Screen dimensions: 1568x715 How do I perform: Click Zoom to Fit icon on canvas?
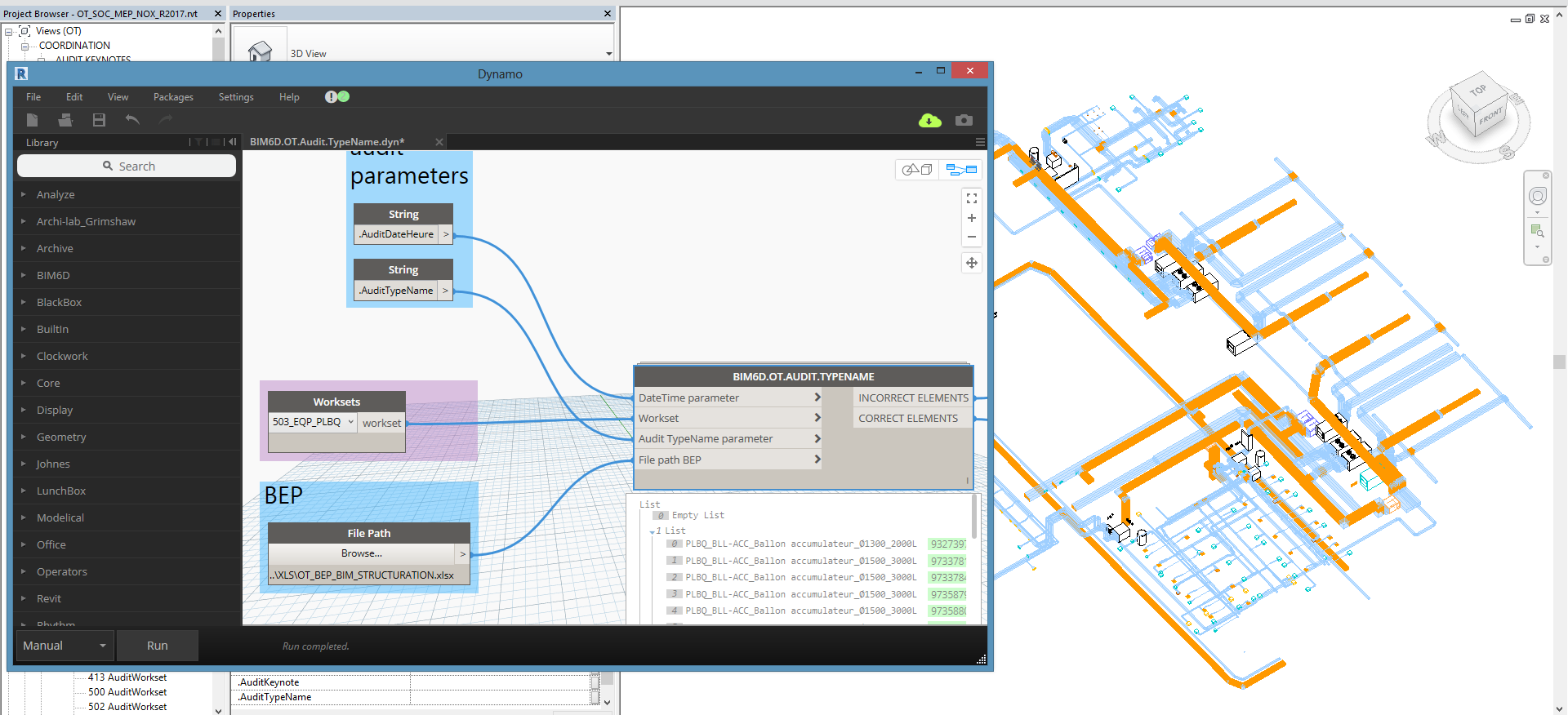971,198
